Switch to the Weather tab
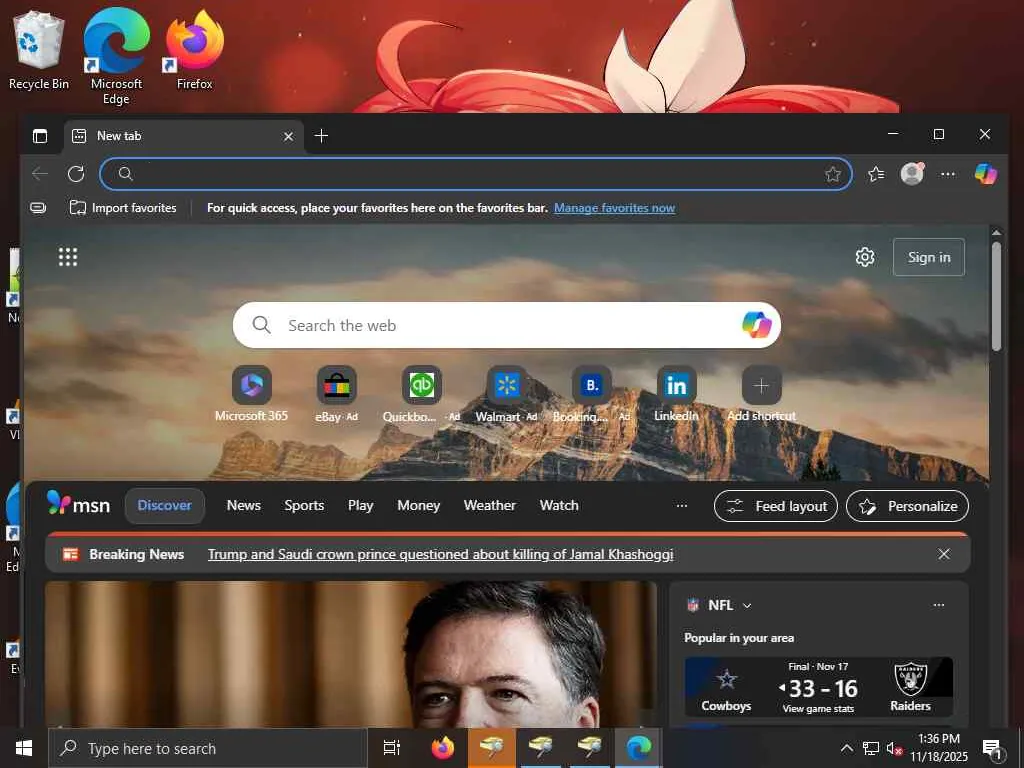 tap(490, 505)
